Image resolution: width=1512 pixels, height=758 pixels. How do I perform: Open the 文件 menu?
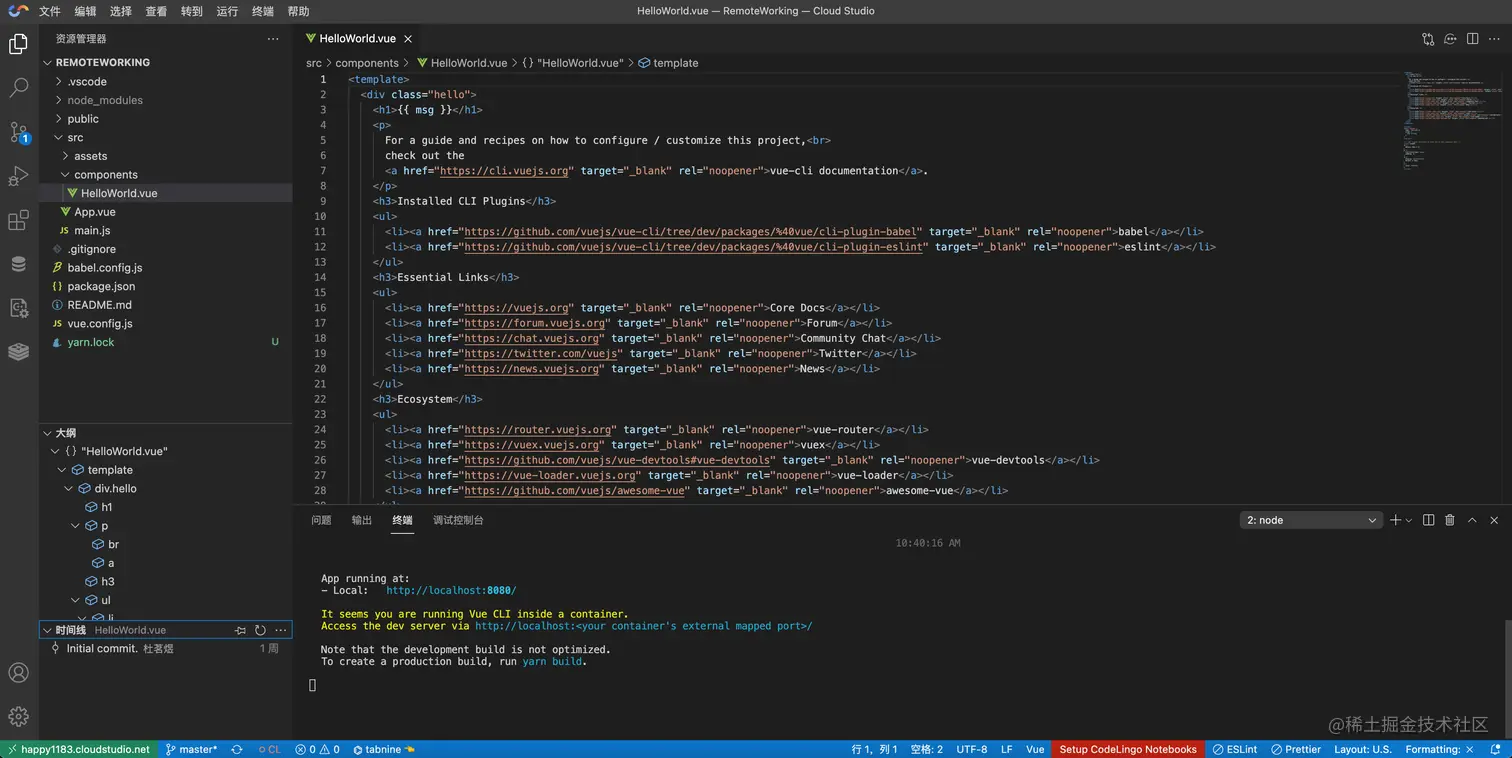click(49, 11)
